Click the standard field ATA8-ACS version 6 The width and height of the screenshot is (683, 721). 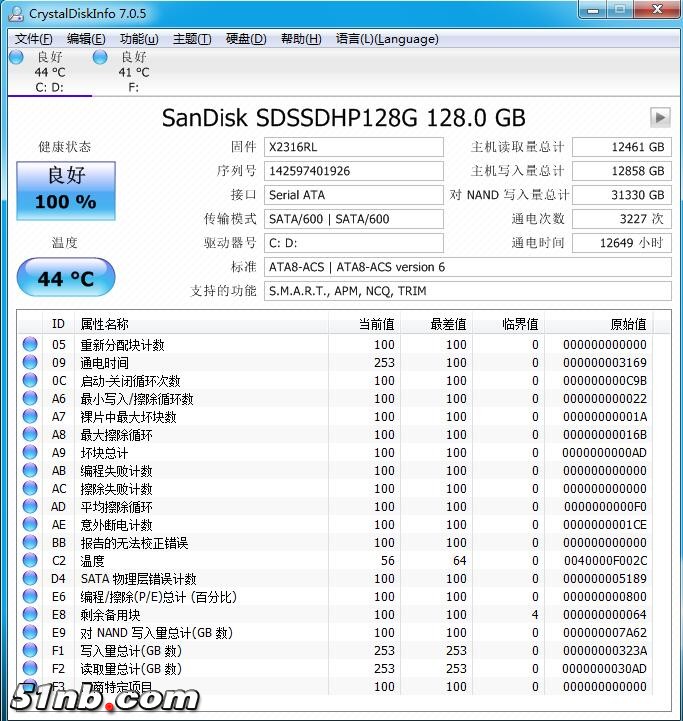point(468,267)
